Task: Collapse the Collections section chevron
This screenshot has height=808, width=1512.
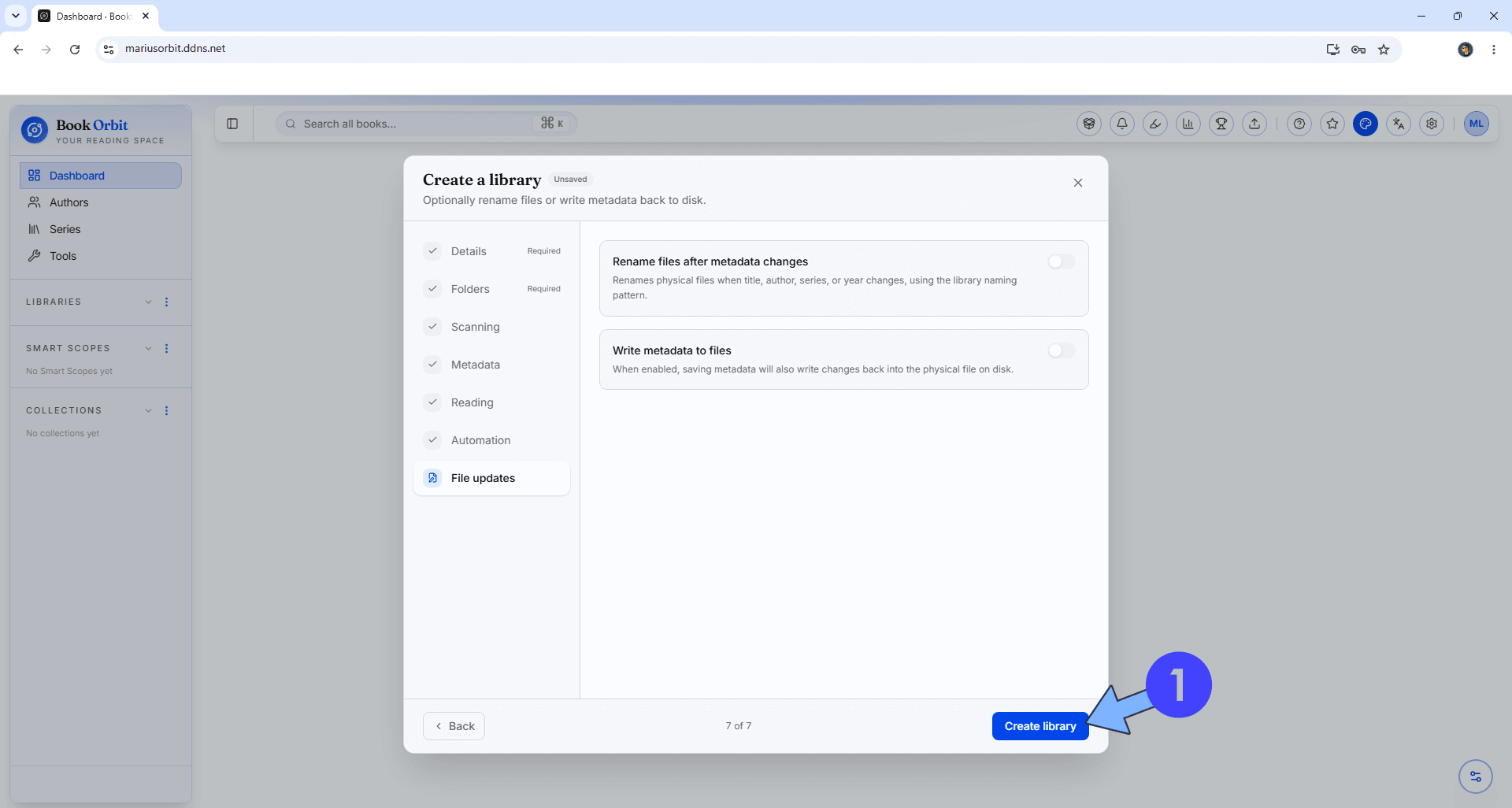Action: [148, 410]
